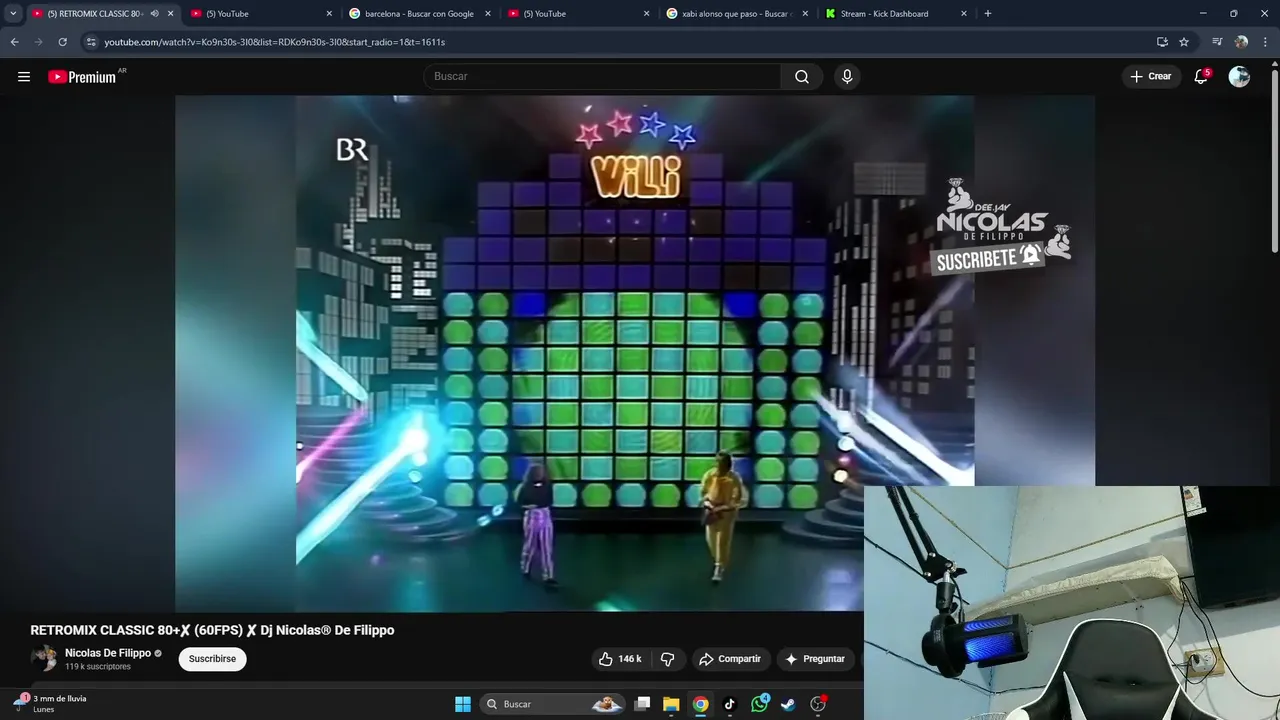Open YouTube notifications bell
The width and height of the screenshot is (1280, 720).
[1201, 77]
